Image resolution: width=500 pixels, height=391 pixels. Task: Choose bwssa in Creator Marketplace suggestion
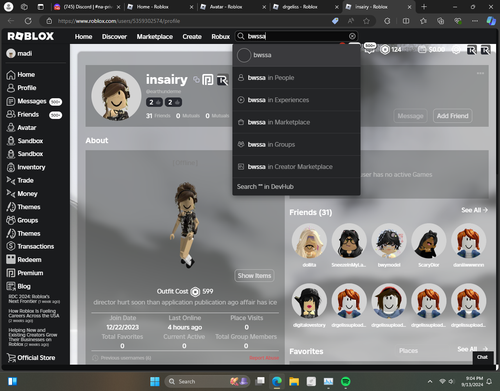point(296,167)
